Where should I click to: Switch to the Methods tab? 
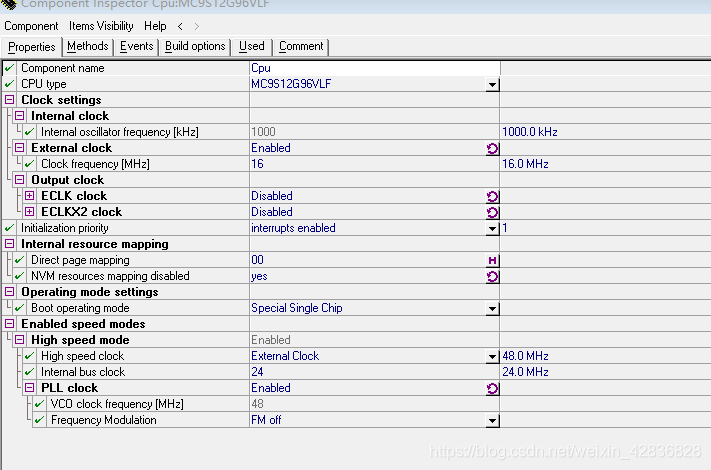click(88, 46)
